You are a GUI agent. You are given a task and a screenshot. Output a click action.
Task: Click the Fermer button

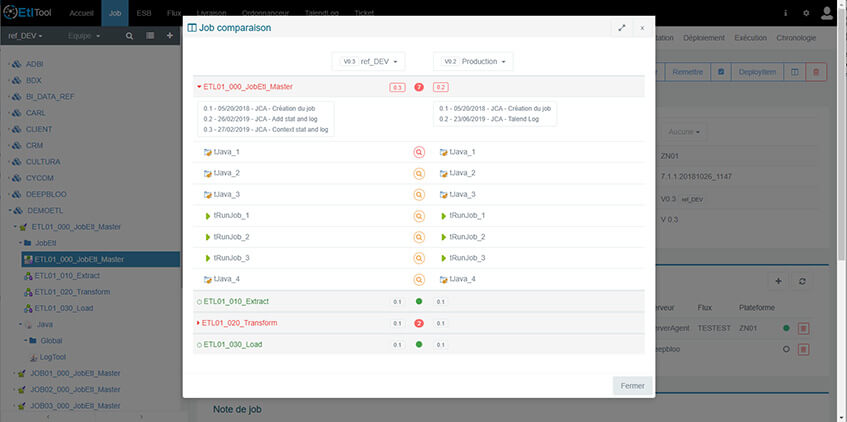coord(633,386)
